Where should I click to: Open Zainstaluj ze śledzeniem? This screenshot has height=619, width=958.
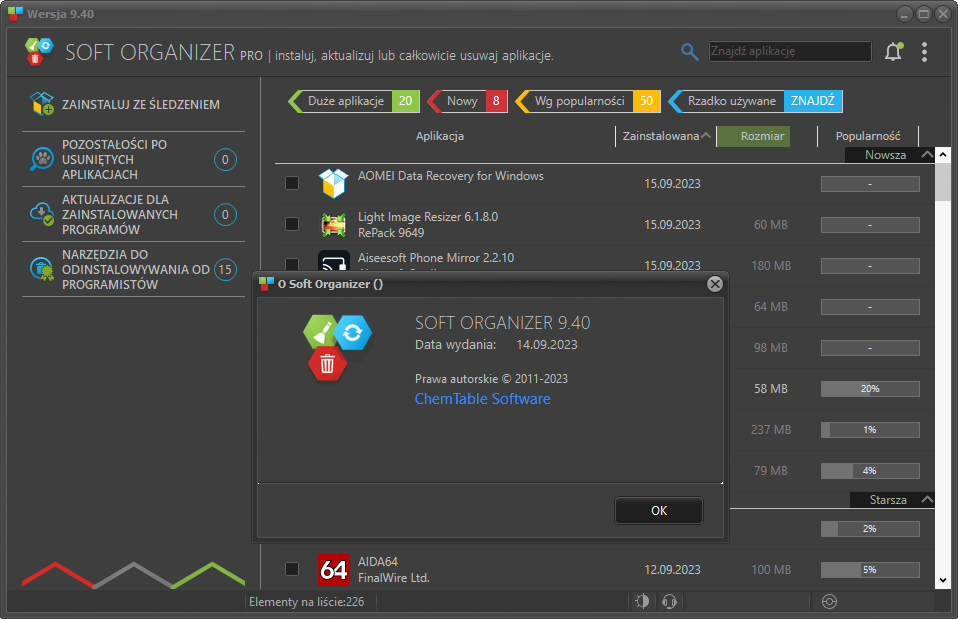(133, 104)
